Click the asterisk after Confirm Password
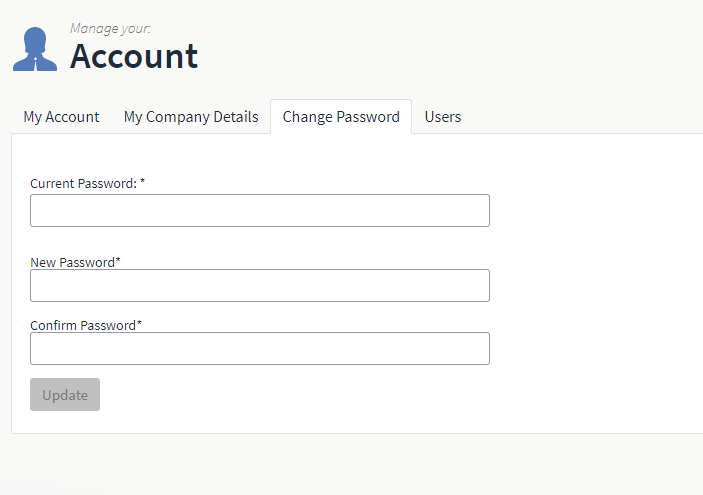The width and height of the screenshot is (703, 495). [139, 323]
